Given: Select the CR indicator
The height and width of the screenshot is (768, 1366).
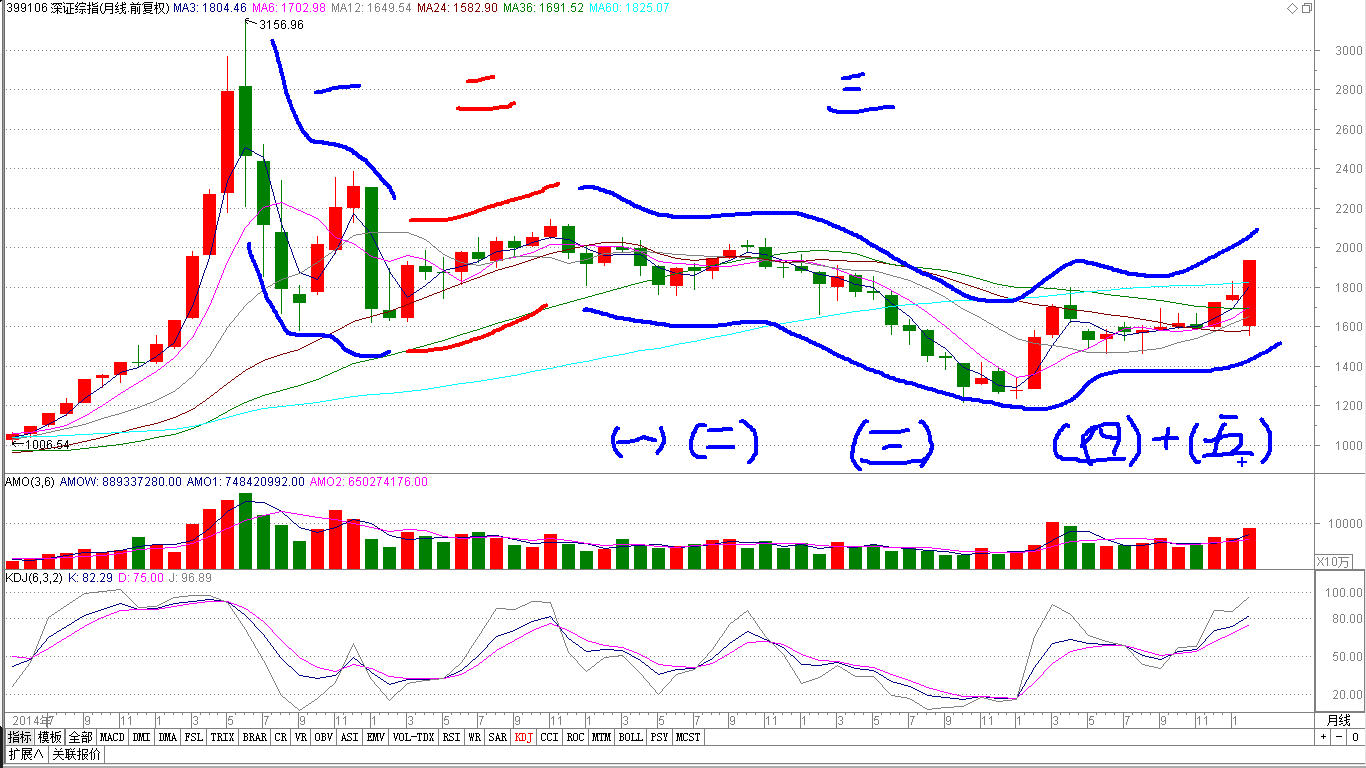Looking at the screenshot, I should pyautogui.click(x=280, y=737).
